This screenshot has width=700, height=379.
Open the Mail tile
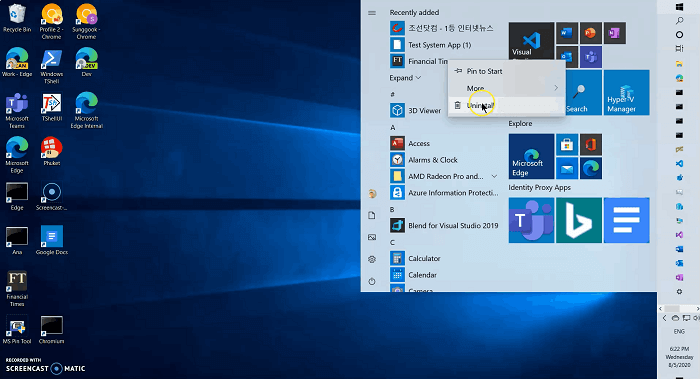pos(567,168)
